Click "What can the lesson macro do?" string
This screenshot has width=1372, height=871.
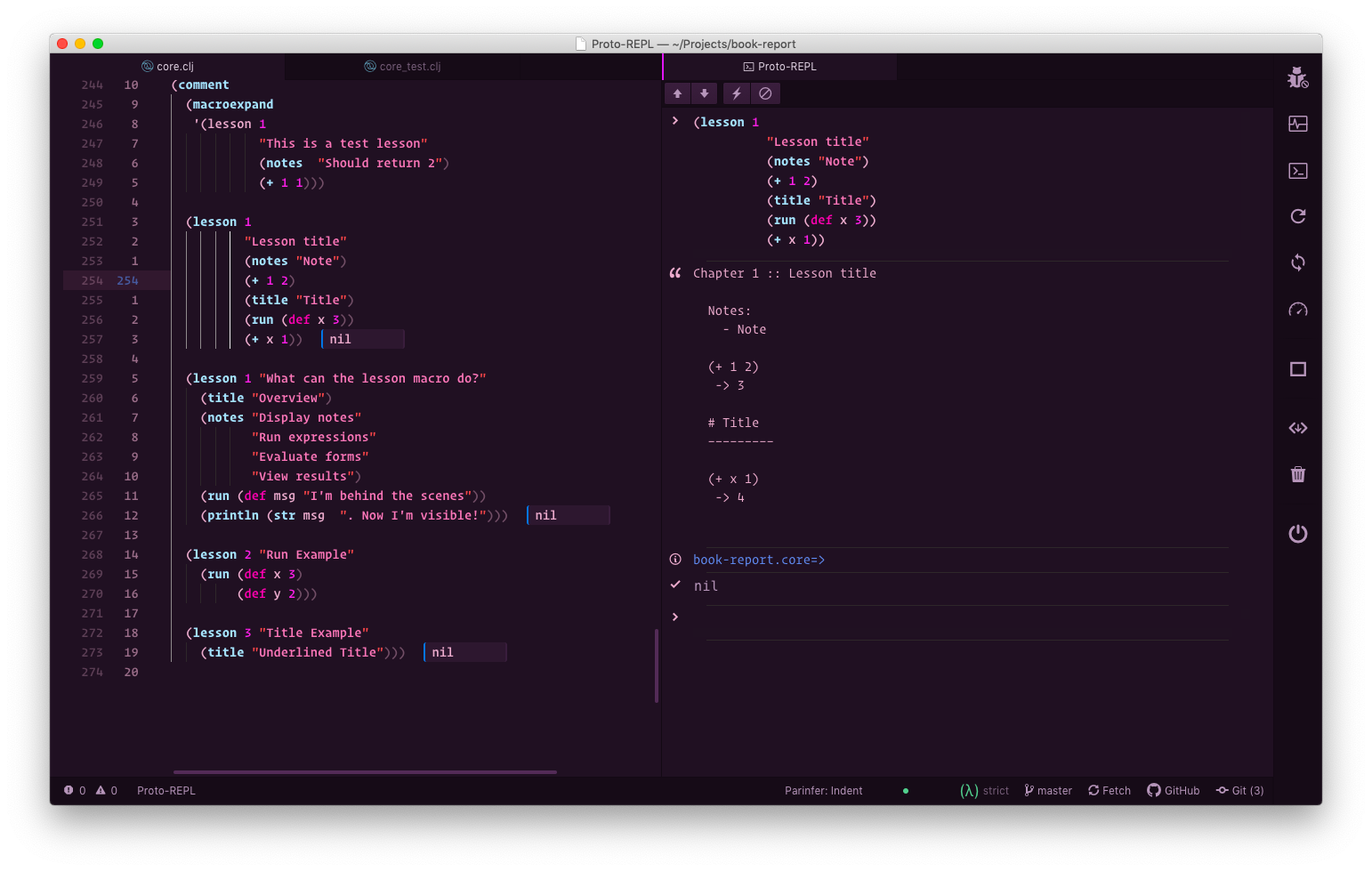click(x=373, y=378)
